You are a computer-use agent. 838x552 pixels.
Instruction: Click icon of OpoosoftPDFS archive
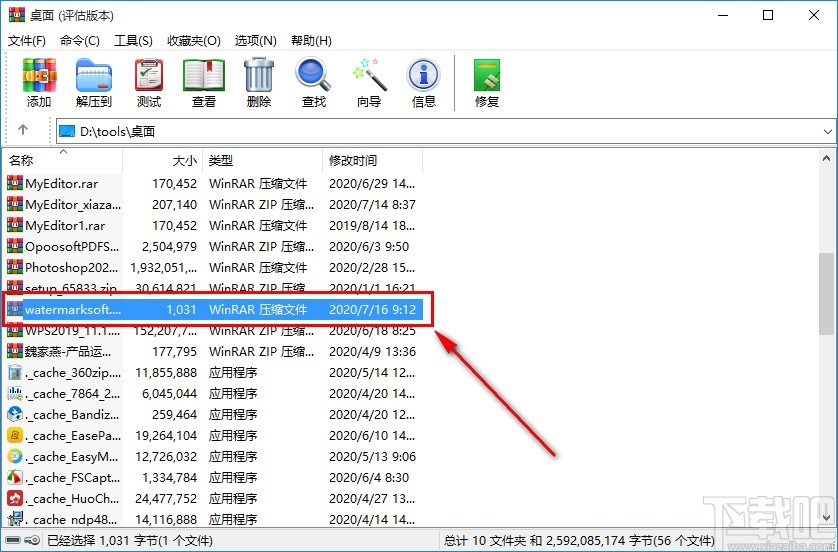tap(15, 246)
